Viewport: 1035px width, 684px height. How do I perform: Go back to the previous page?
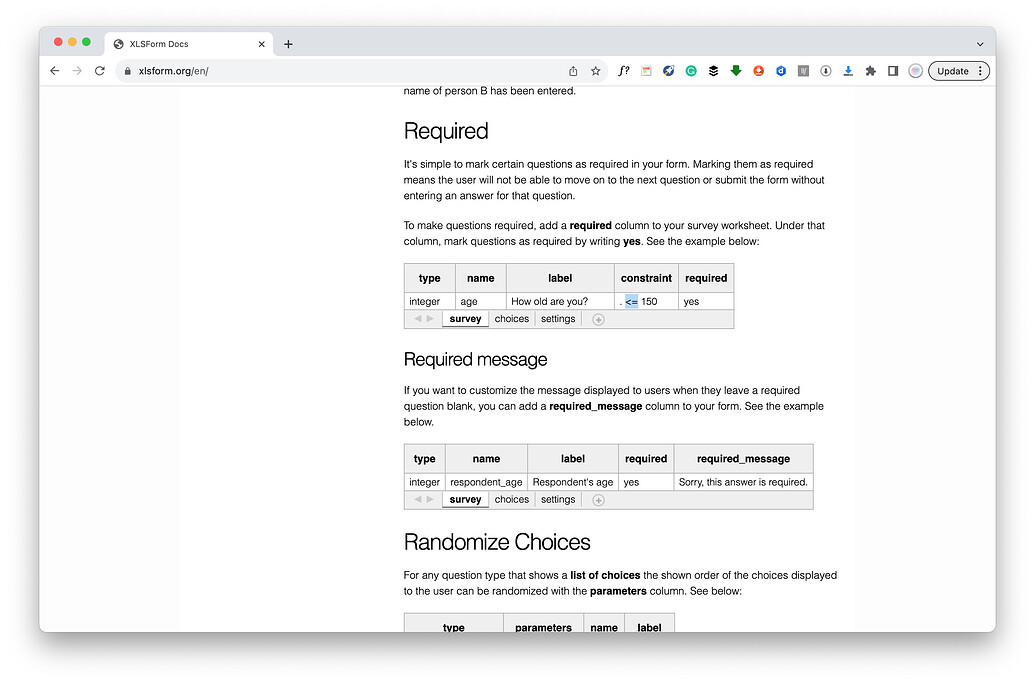click(54, 71)
